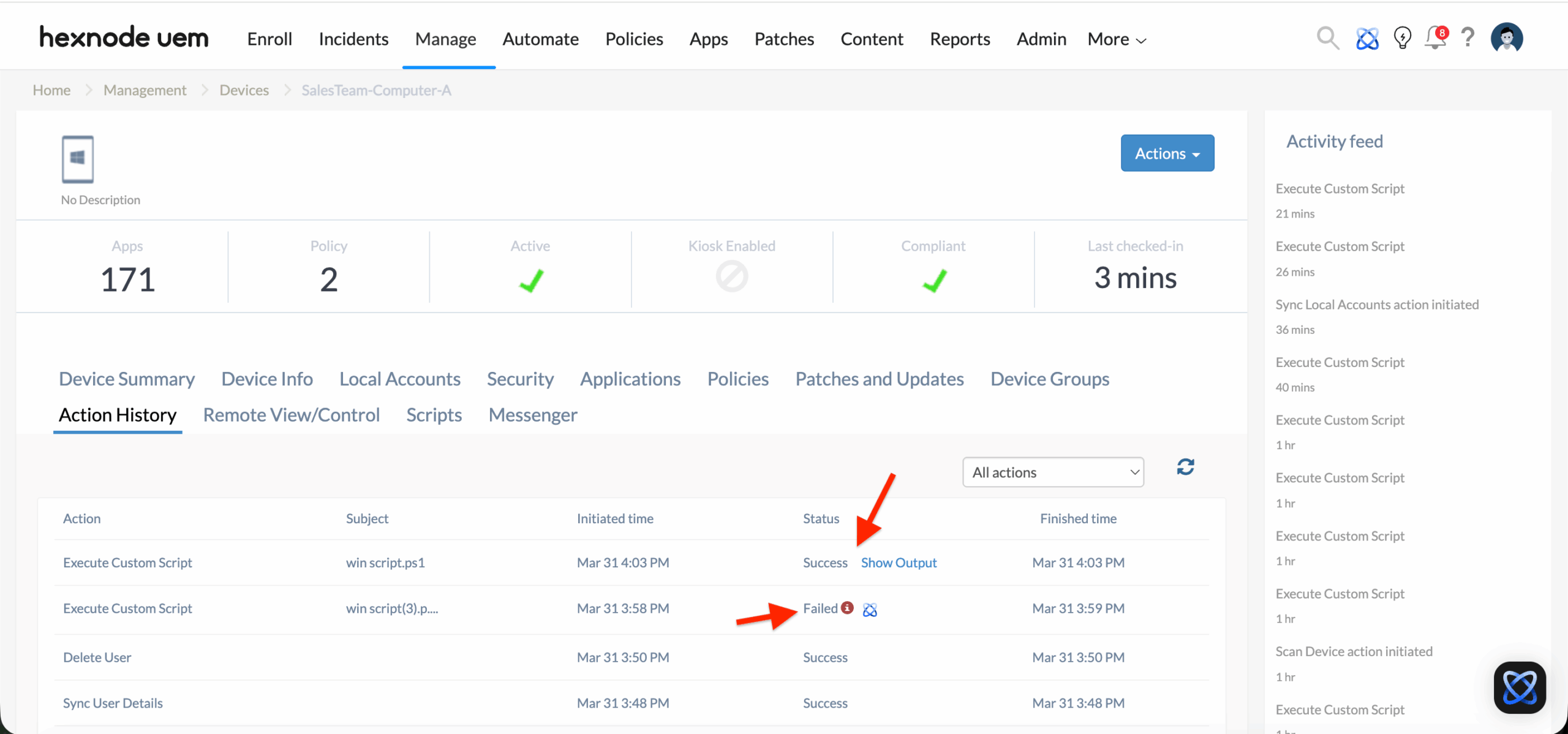Open the notifications bell with red badge

(x=1435, y=39)
